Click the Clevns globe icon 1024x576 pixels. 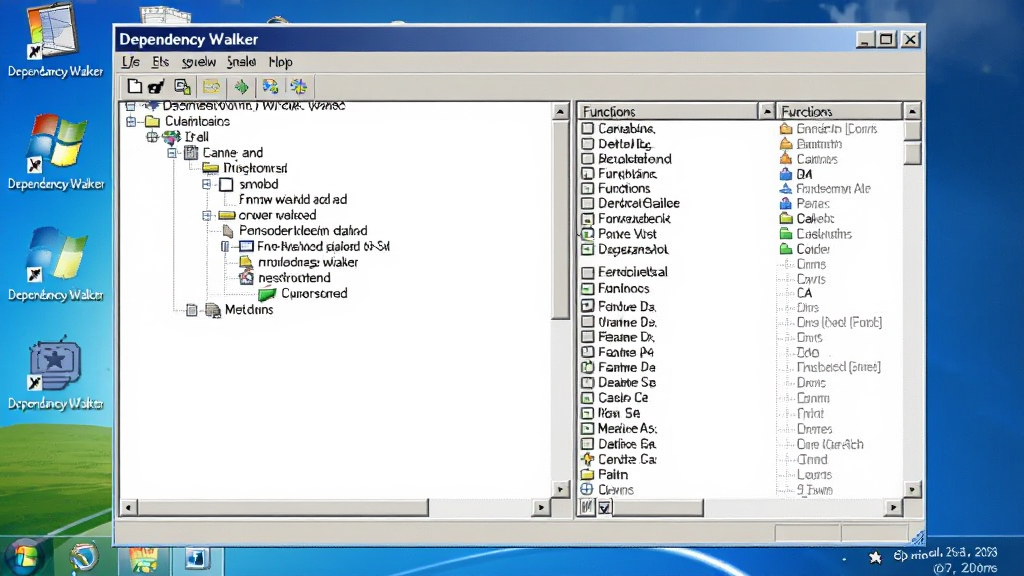pos(587,489)
